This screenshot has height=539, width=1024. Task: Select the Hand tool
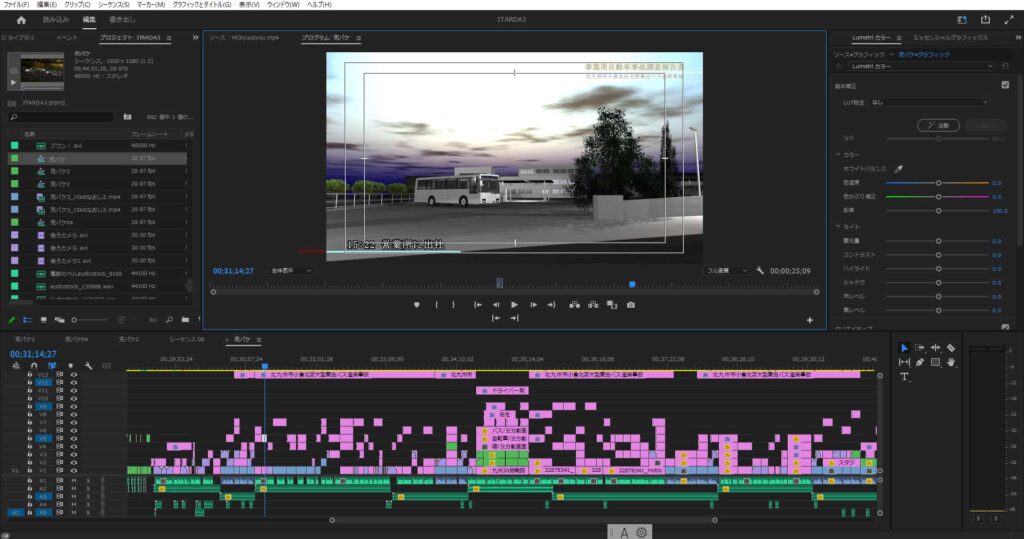tap(951, 362)
